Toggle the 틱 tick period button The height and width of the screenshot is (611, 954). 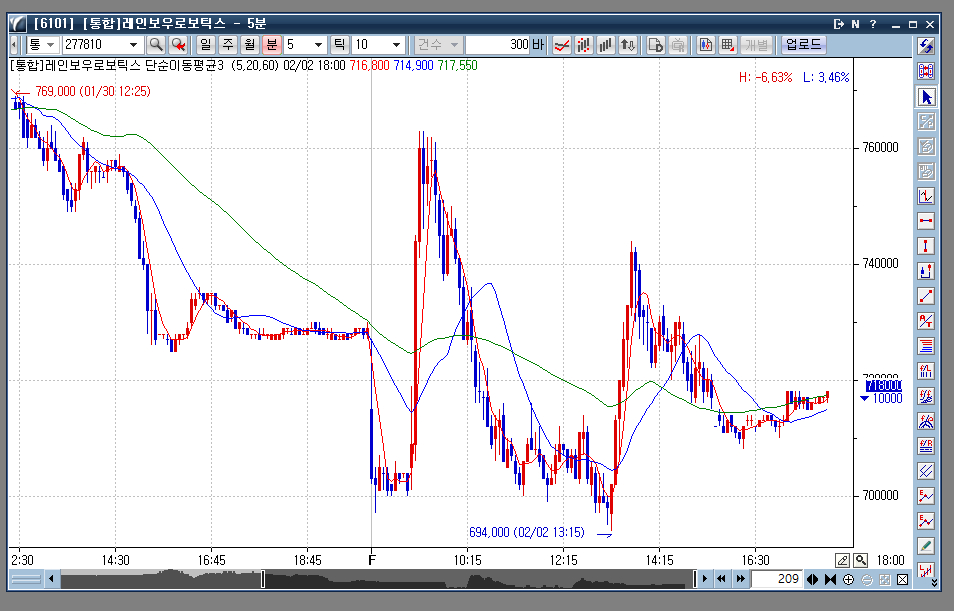tap(339, 44)
